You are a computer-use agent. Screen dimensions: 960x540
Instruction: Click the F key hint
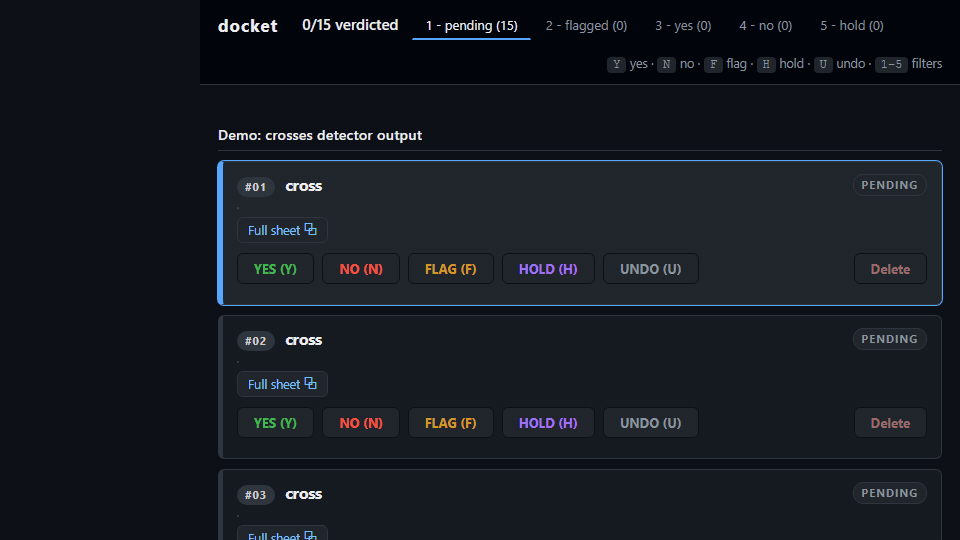point(713,64)
